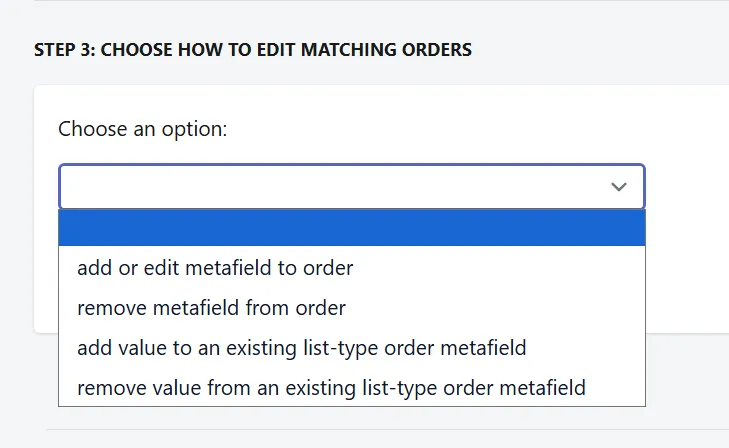
Task: Click the "Step 3: Choose how to edit matching orders" heading
Action: coord(253,50)
